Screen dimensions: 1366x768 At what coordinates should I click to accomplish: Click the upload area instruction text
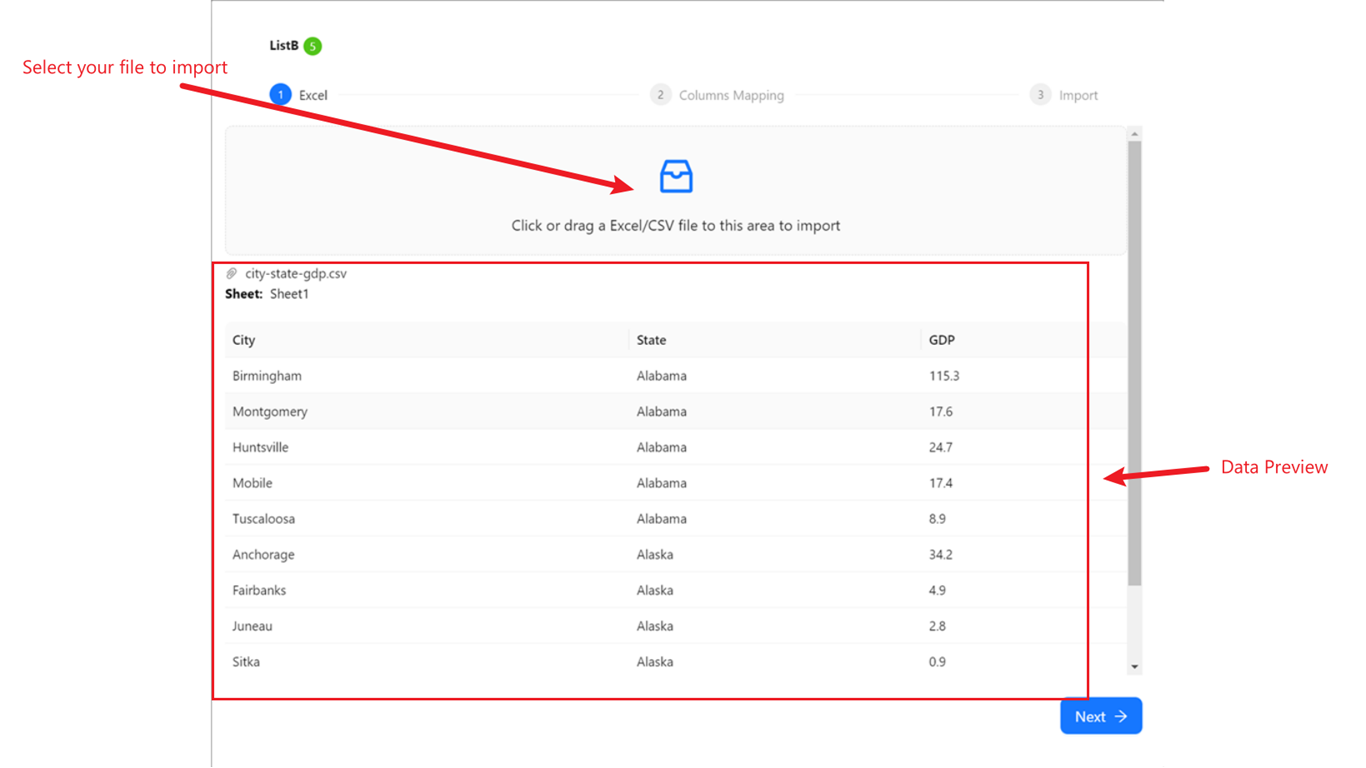click(x=676, y=226)
